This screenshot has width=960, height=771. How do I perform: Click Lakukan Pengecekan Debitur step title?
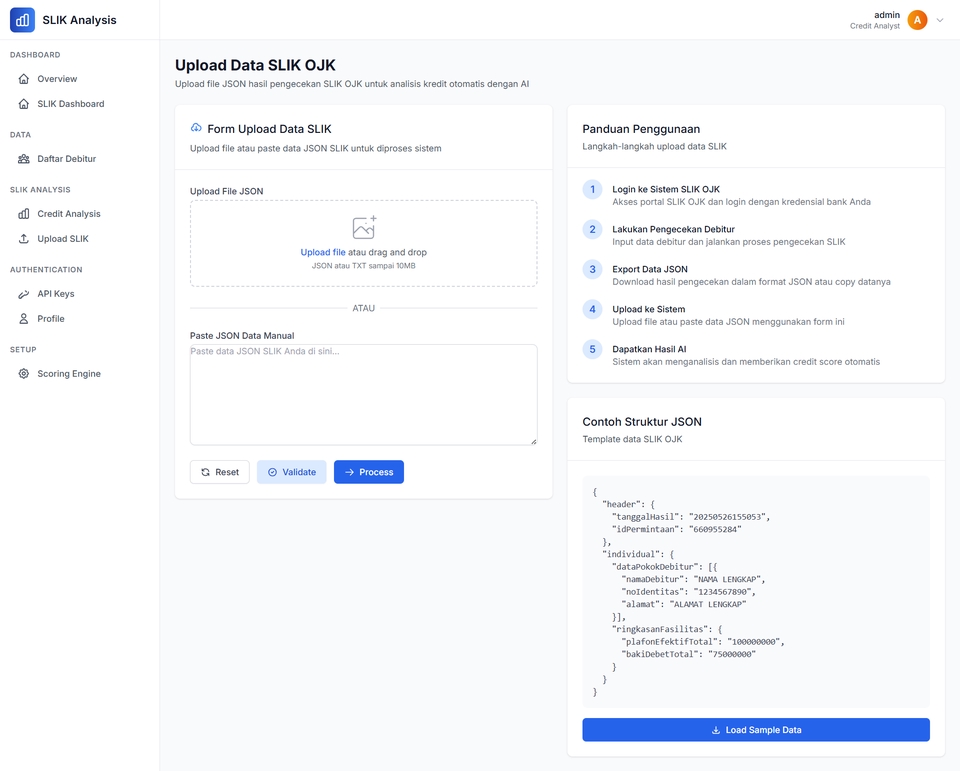(x=673, y=230)
